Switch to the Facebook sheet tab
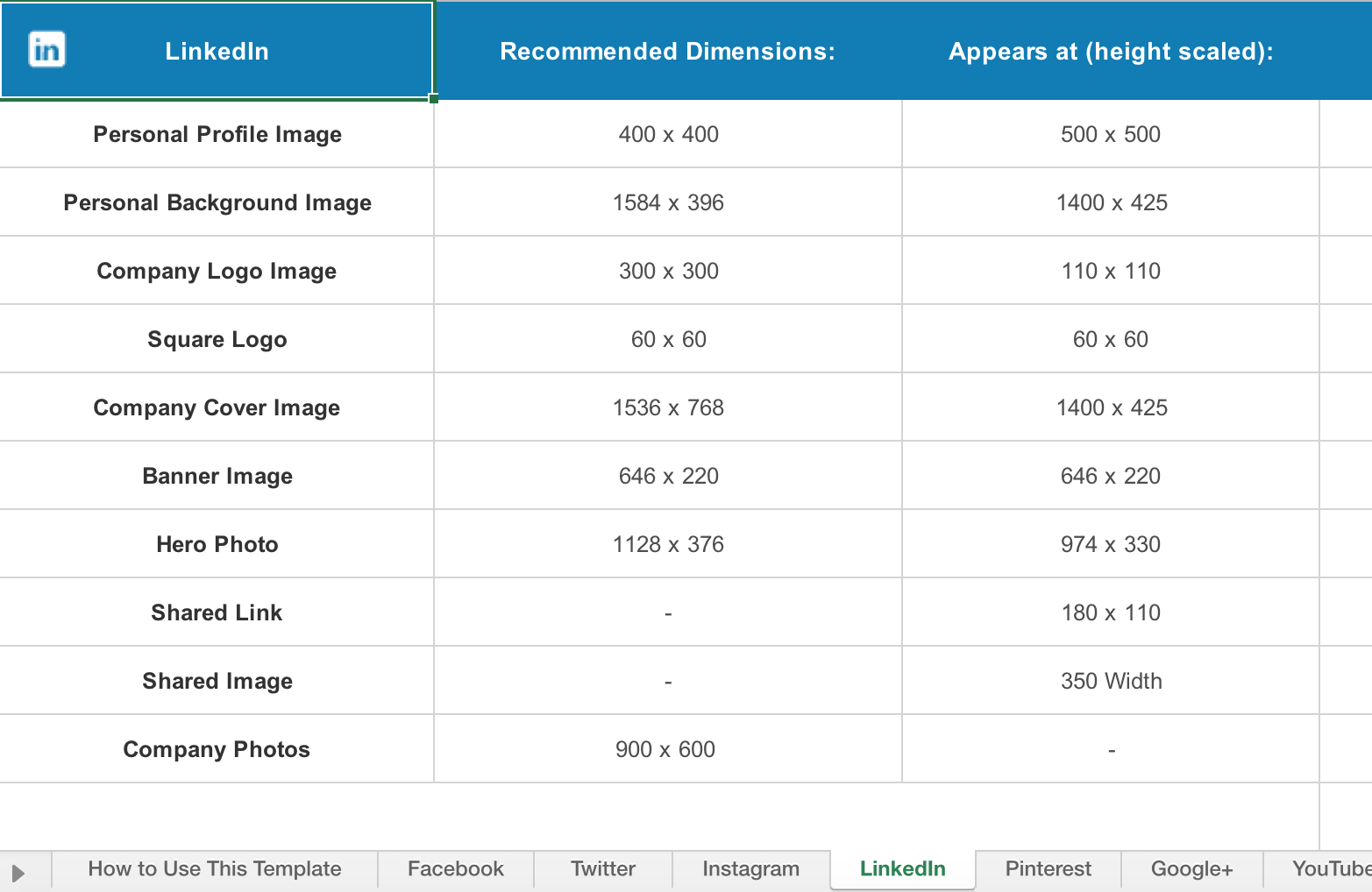This screenshot has height=892, width=1372. (x=456, y=869)
